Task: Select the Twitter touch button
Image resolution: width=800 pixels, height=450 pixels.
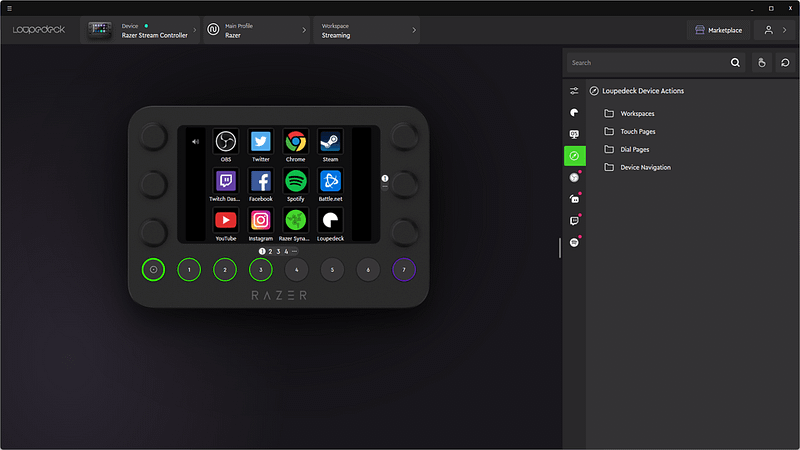Action: tap(261, 142)
